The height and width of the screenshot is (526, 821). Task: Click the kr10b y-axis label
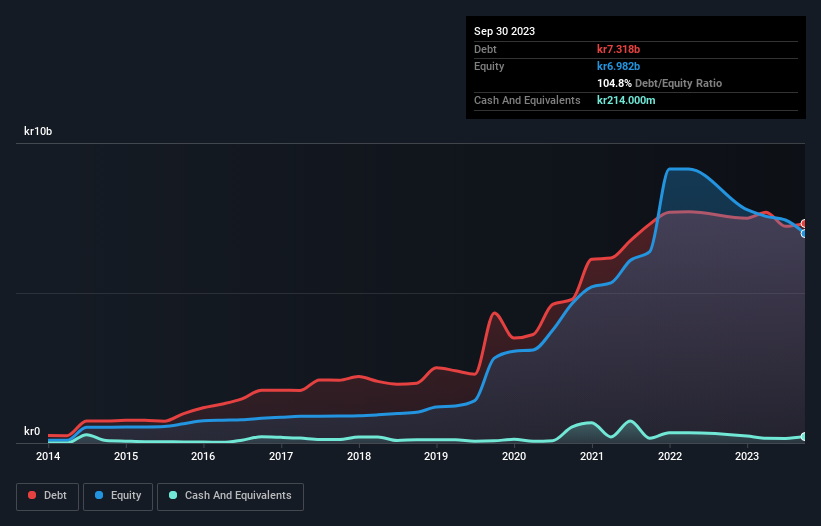pyautogui.click(x=38, y=131)
